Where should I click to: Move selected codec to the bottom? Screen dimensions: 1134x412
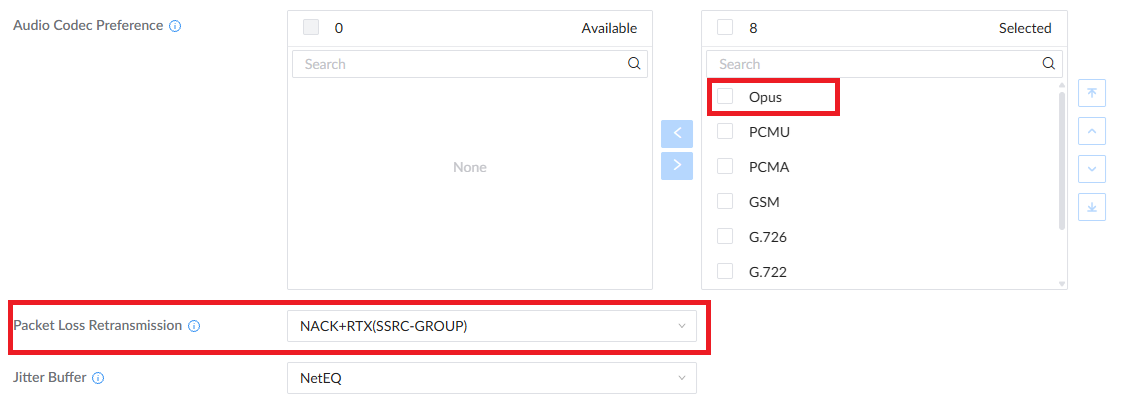pos(1092,207)
